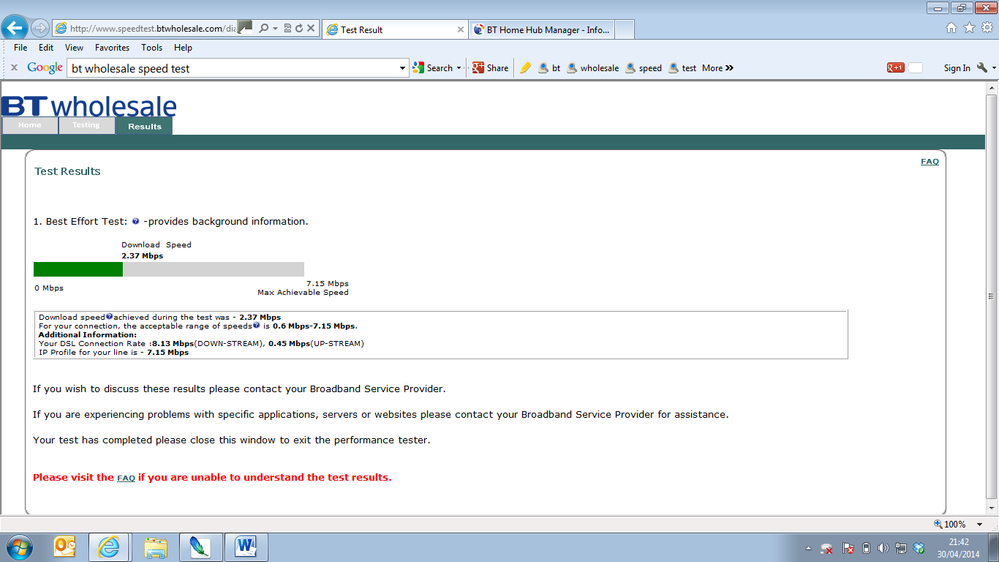Click Sign In on Google toolbar
Viewport: 999px width, 562px height.
pos(956,68)
